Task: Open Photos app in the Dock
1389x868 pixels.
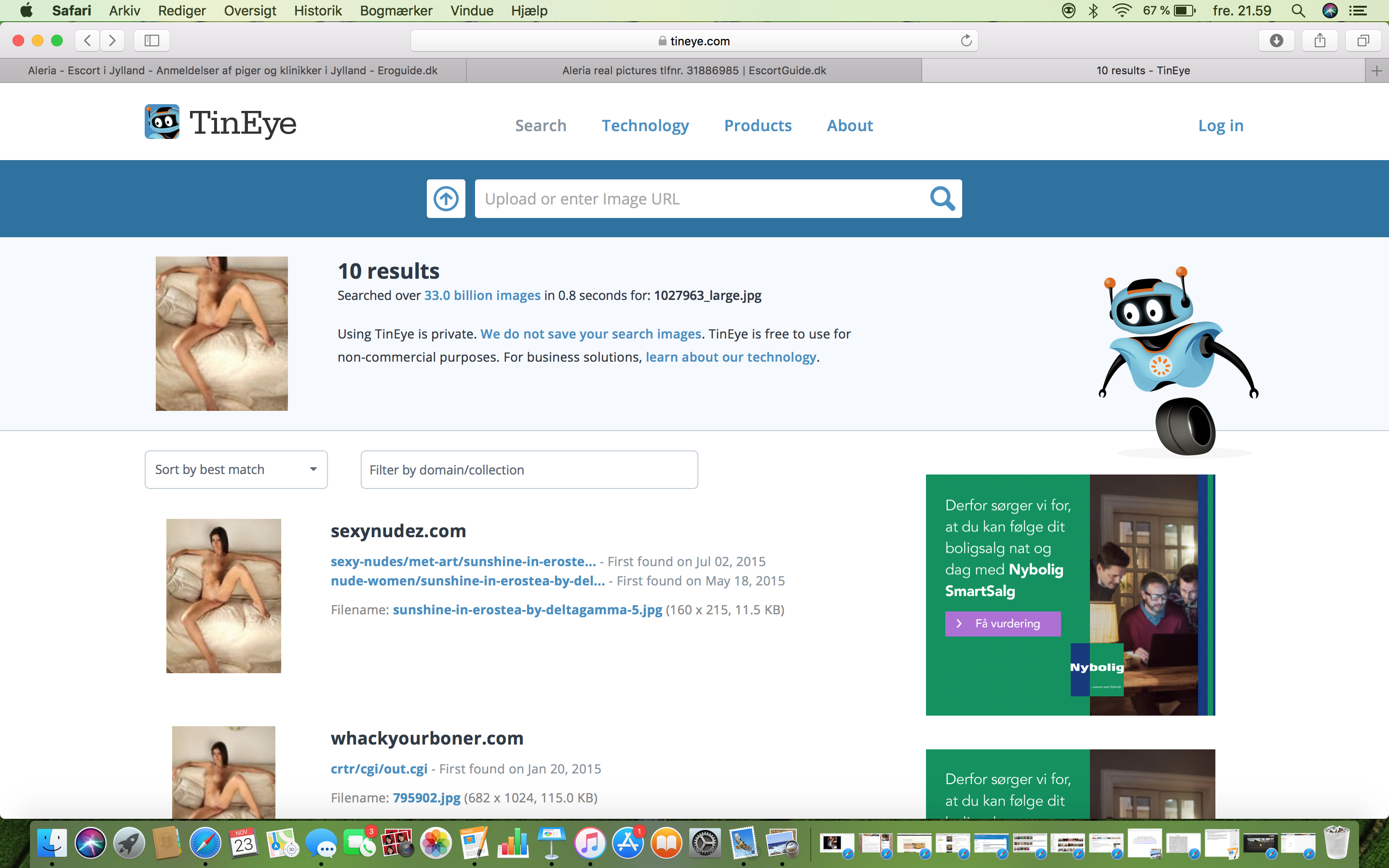Action: [x=436, y=843]
